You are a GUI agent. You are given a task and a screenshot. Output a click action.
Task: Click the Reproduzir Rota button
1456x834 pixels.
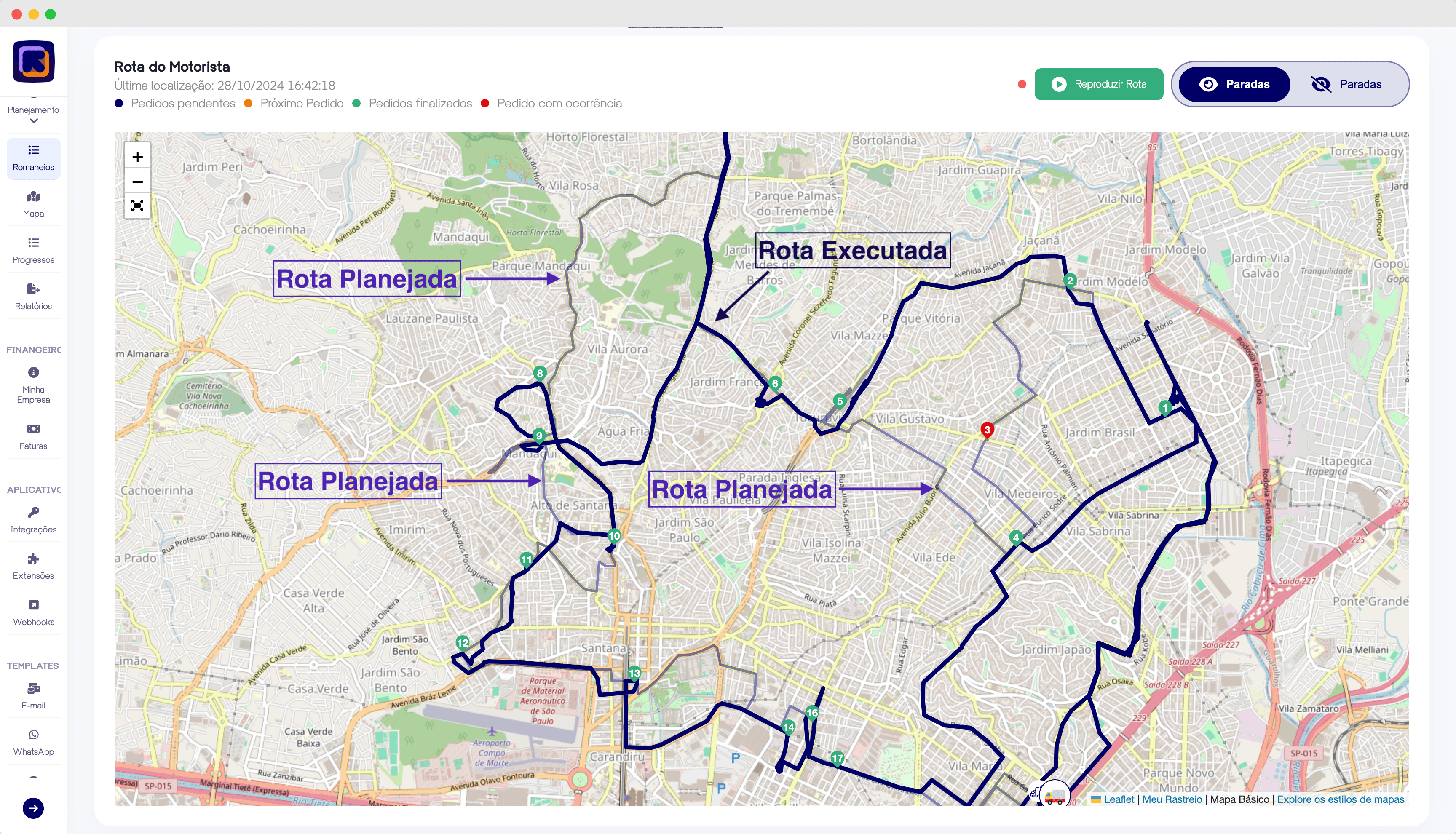coord(1099,84)
